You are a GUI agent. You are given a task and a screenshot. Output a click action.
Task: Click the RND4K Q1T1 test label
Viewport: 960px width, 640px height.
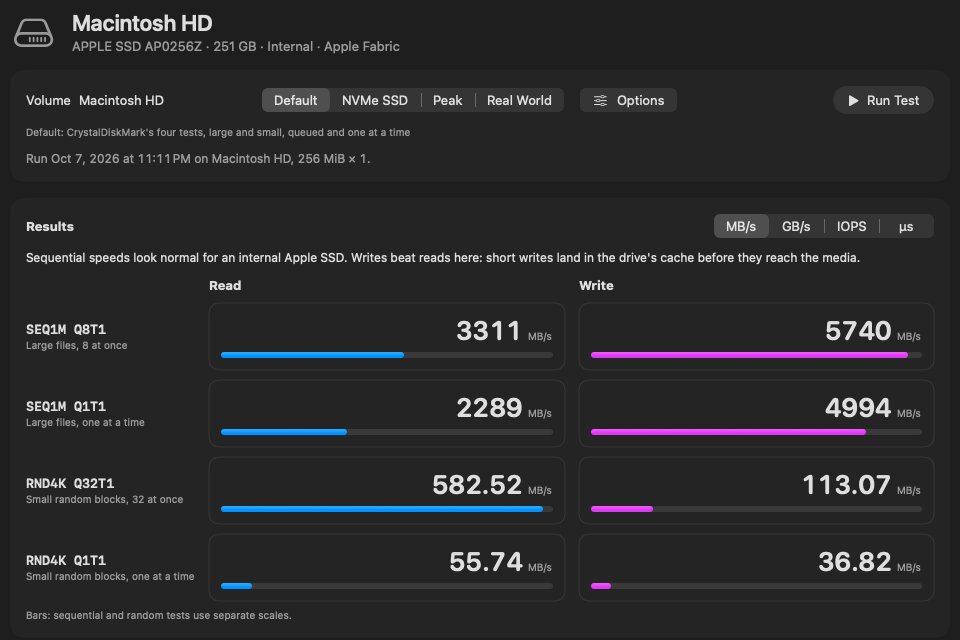point(66,560)
